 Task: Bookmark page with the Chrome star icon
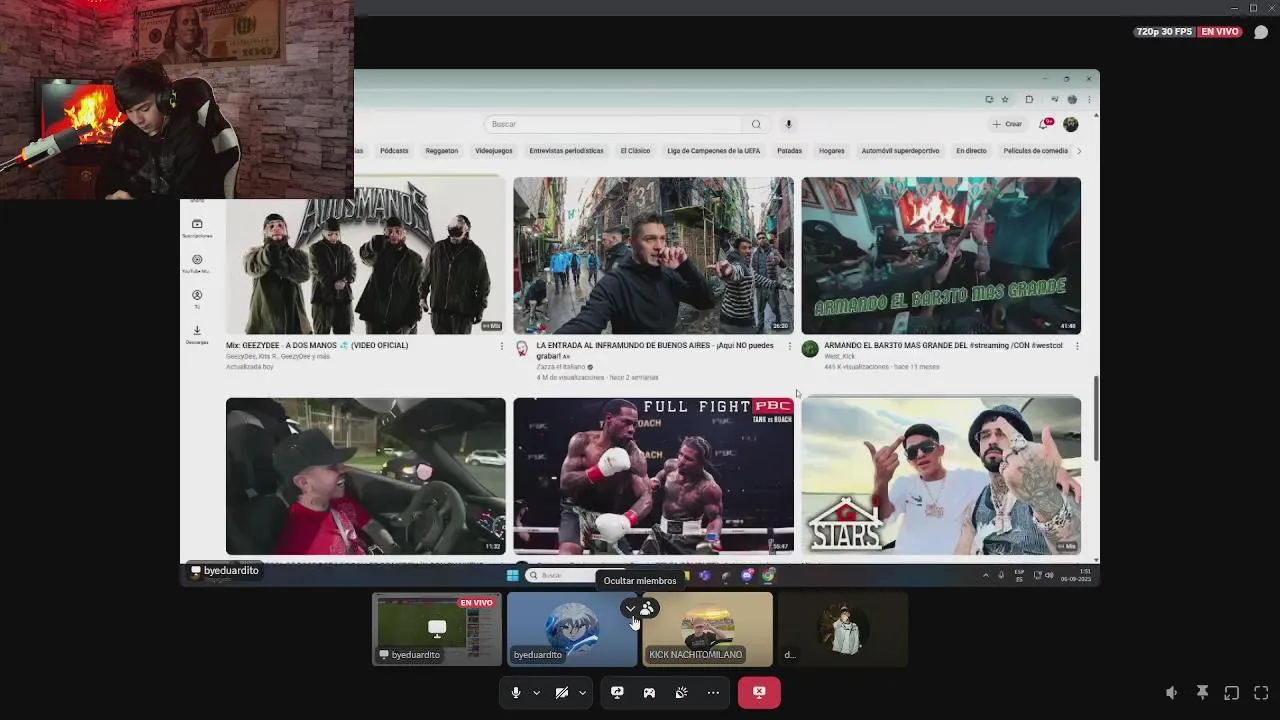tap(1004, 99)
